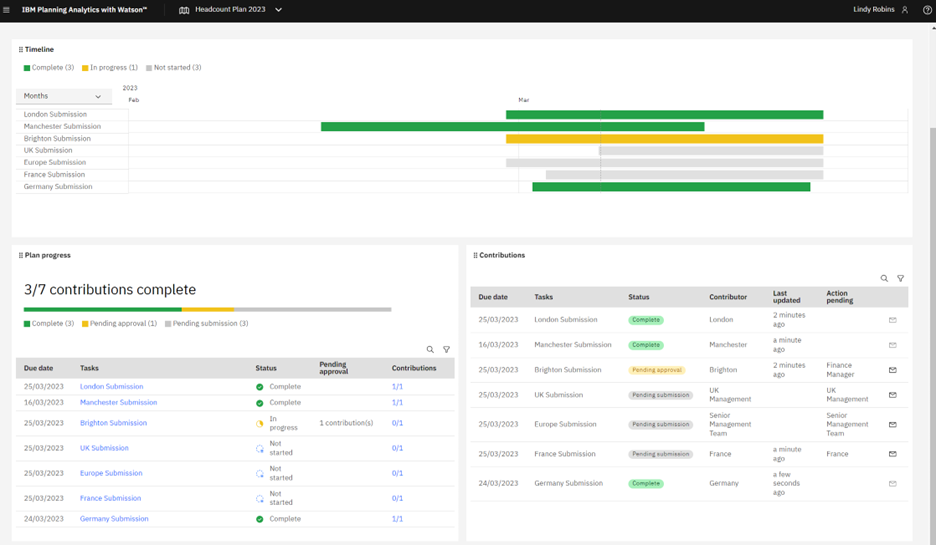This screenshot has width=936, height=545.
Task: Select the Germany Submission green timeline bar
Action: point(671,187)
